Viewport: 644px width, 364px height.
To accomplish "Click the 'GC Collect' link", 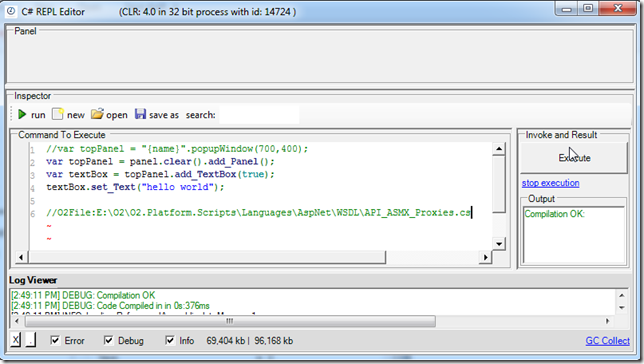I will (607, 341).
